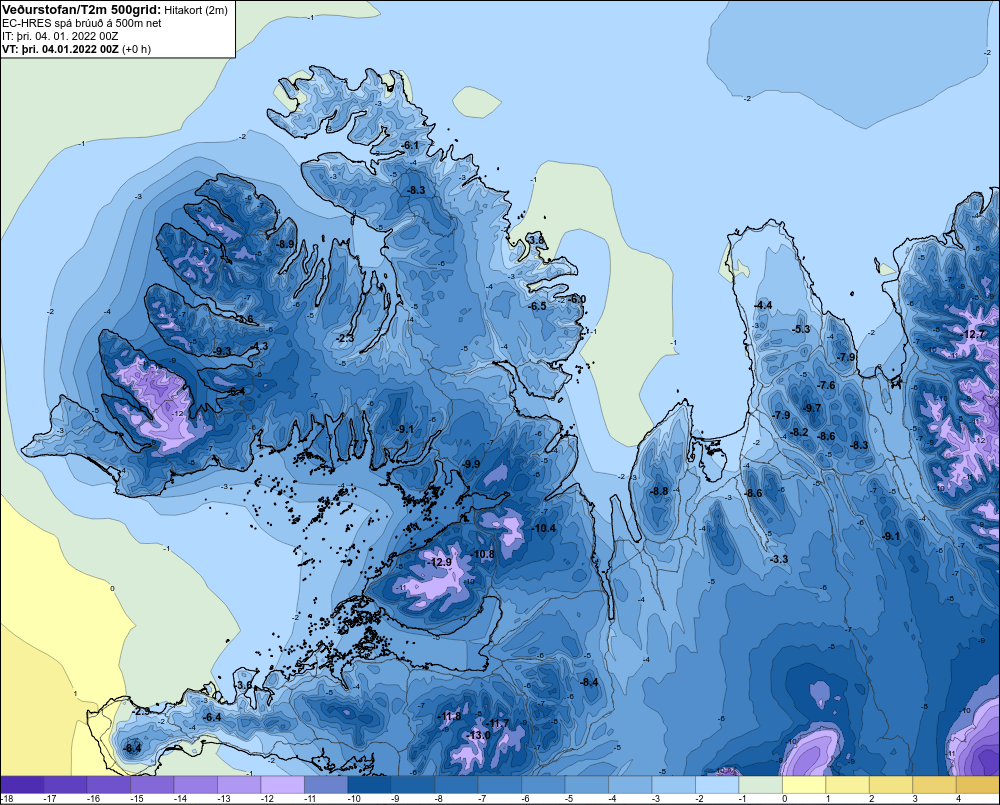1000x805 pixels.
Task: Click the legend scale label '-18'
Action: 7,799
